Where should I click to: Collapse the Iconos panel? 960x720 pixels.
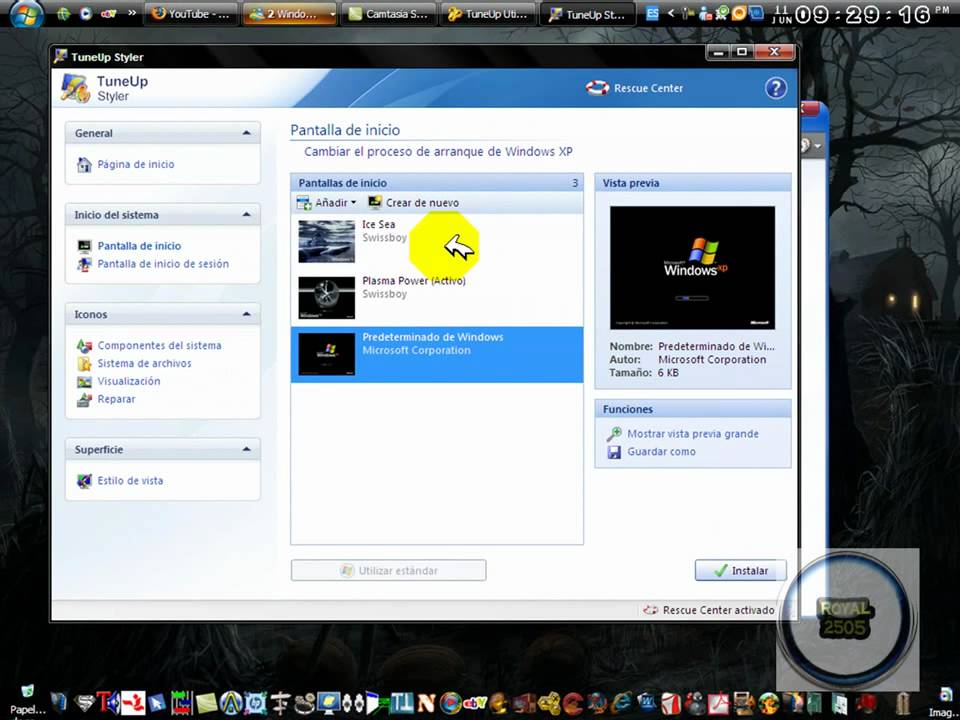pos(246,314)
